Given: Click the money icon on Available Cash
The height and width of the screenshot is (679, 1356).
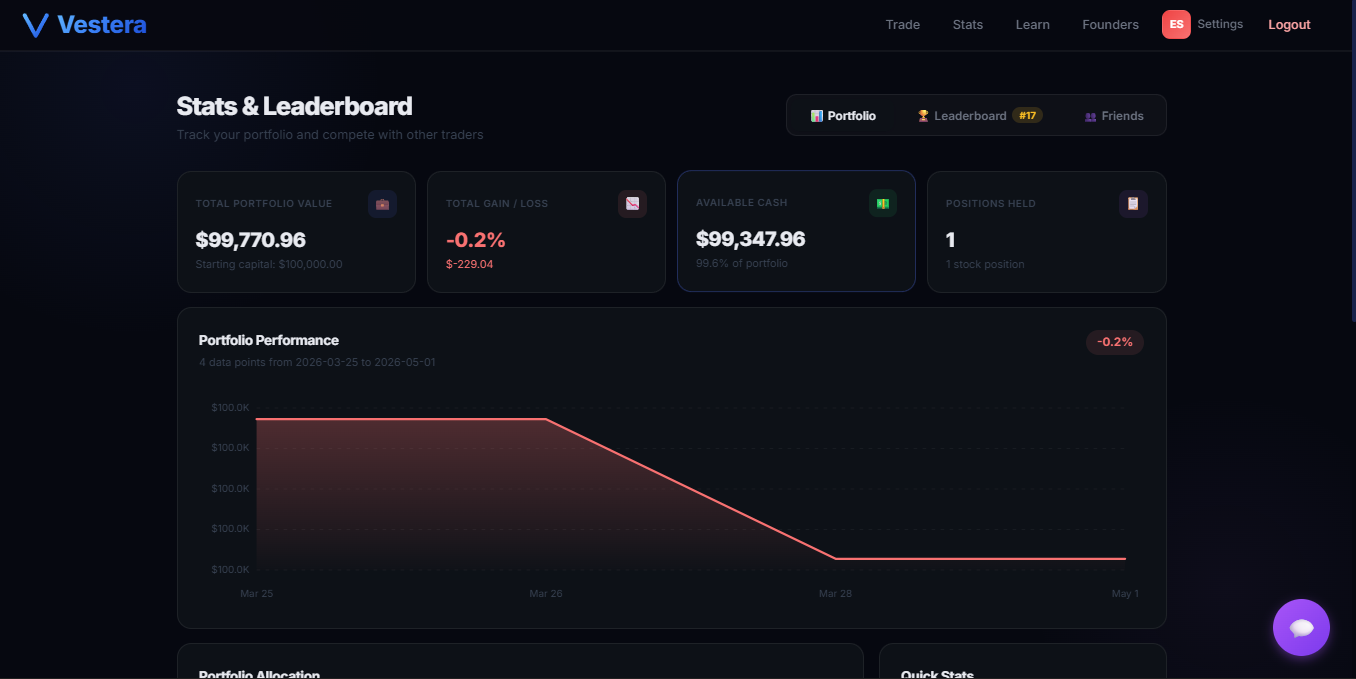Looking at the screenshot, I should click(x=882, y=203).
